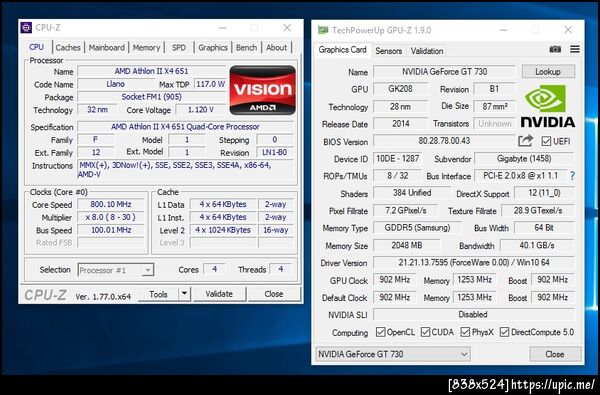Toggle the PhysX checkbox
Image resolution: width=600 pixels, height=395 pixels.
[x=465, y=332]
